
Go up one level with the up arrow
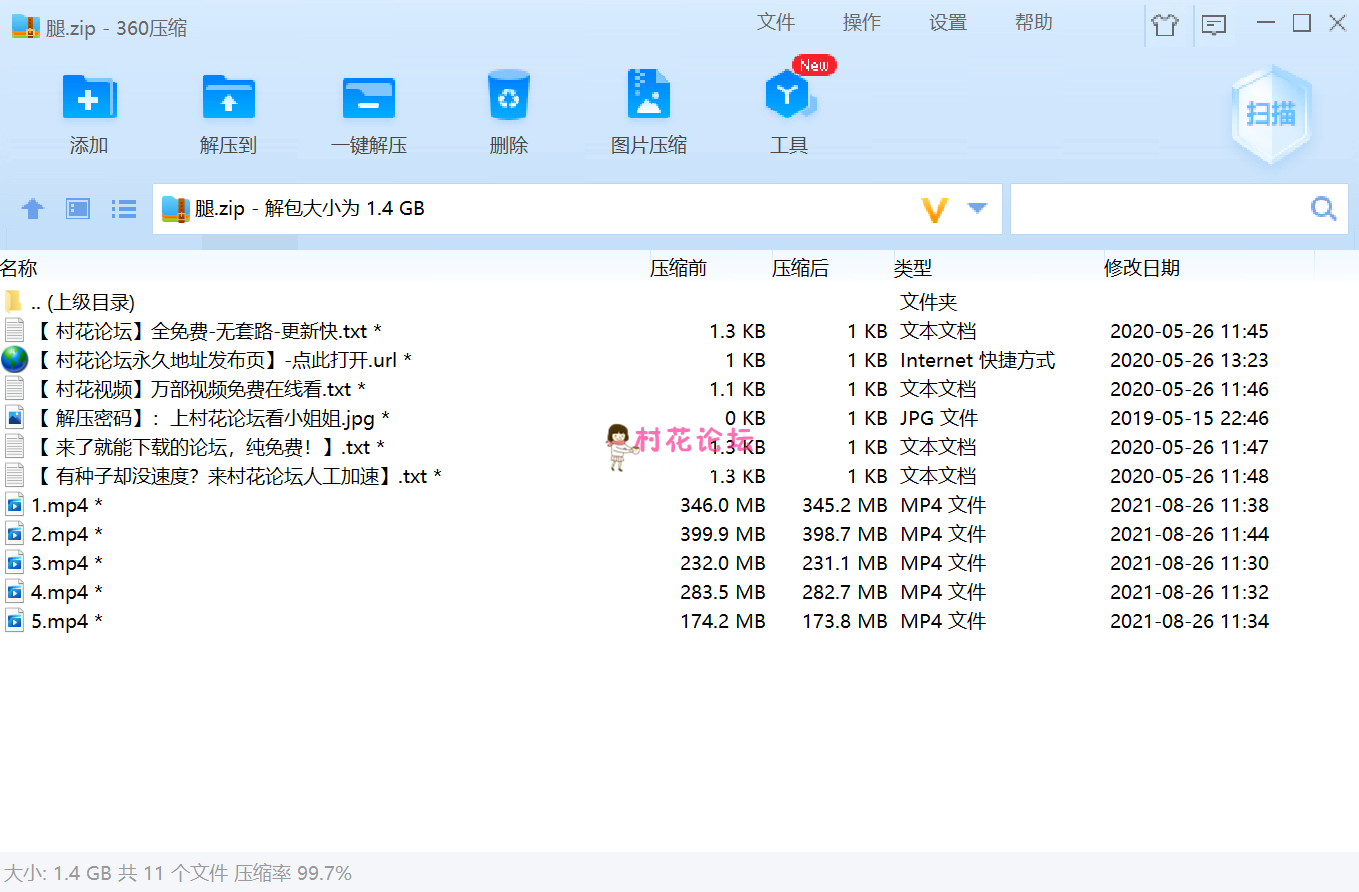[33, 209]
